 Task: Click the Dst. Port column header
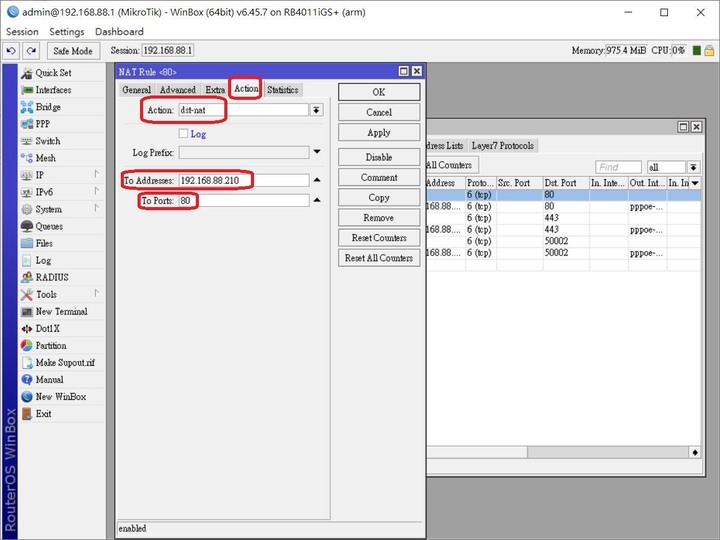point(566,183)
